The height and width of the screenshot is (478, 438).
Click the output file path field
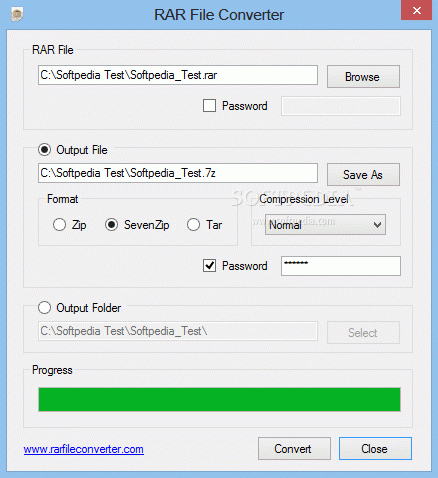(x=178, y=173)
